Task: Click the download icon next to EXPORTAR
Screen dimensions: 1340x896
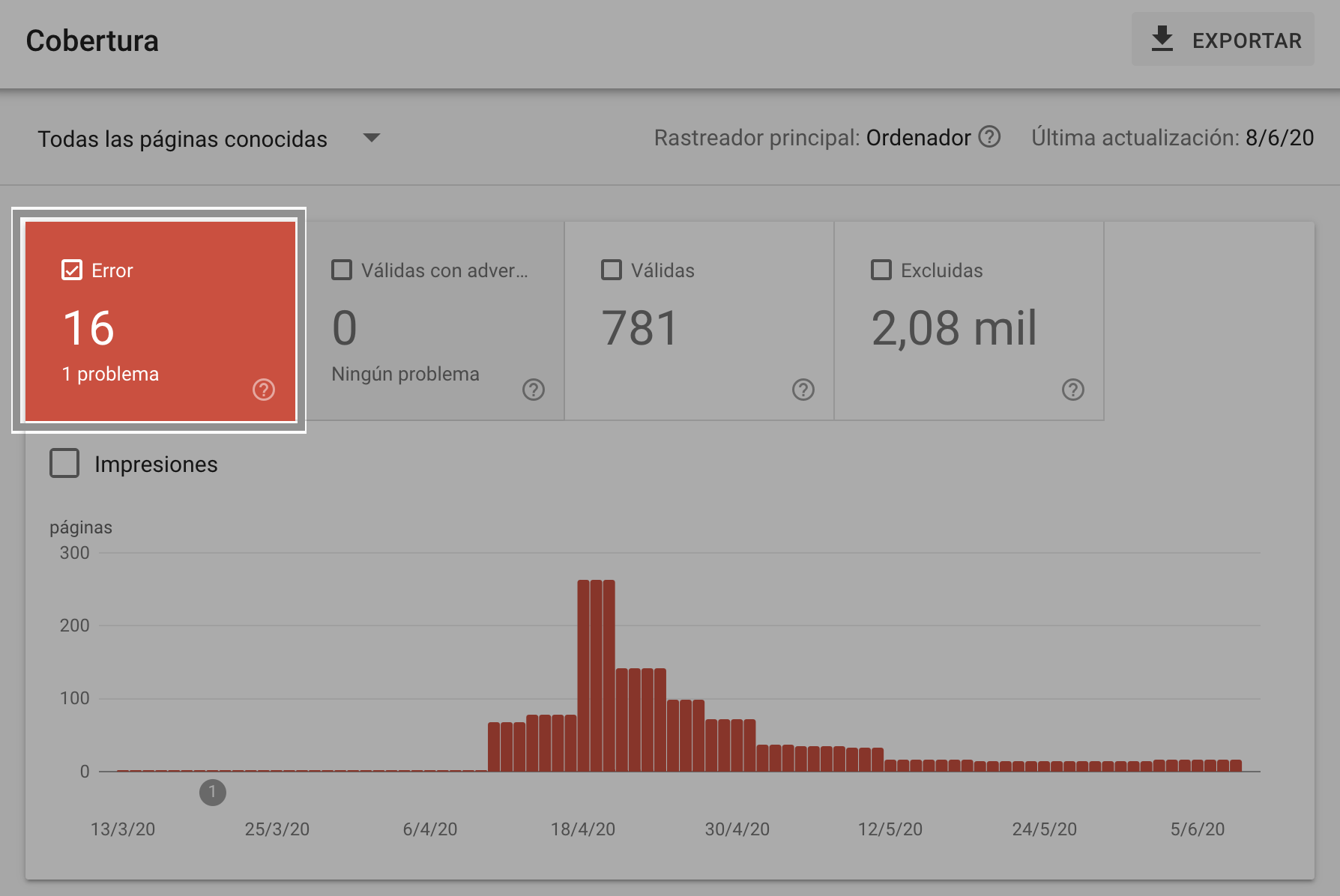Action: coord(1162,39)
